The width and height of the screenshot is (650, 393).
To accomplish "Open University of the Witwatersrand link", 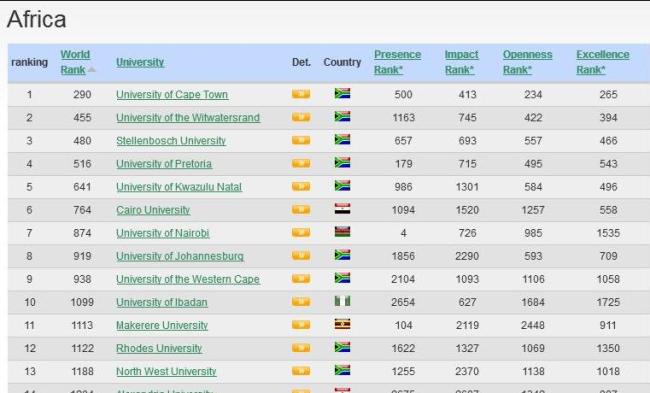I will point(188,118).
